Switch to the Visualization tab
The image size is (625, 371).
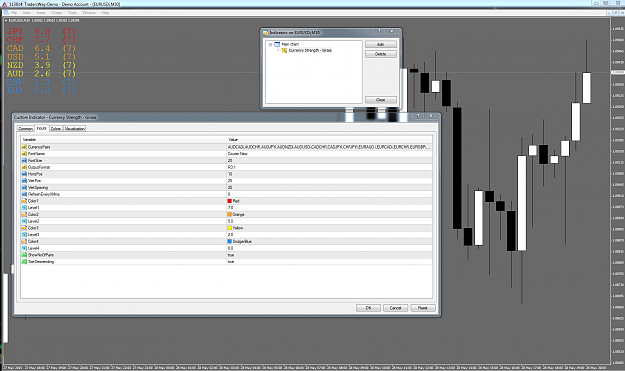click(x=75, y=129)
